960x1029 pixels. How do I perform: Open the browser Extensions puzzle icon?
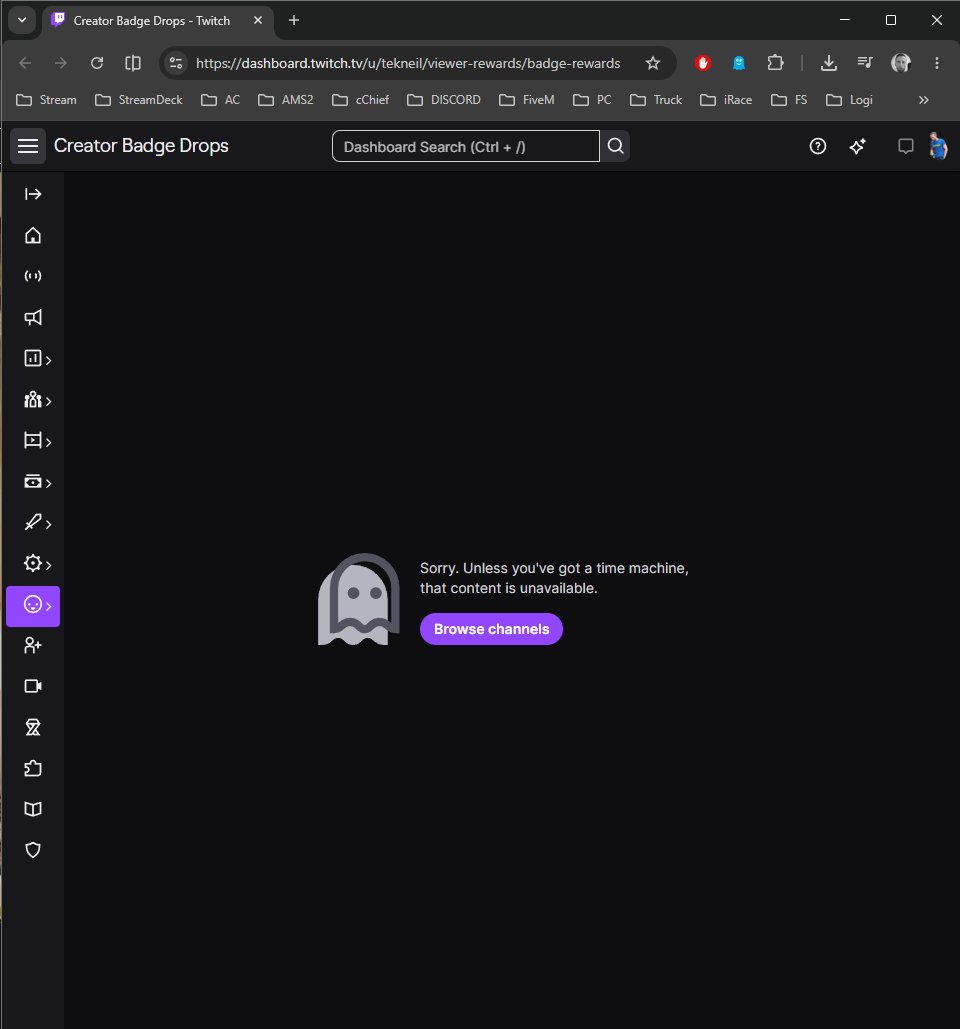click(x=775, y=63)
